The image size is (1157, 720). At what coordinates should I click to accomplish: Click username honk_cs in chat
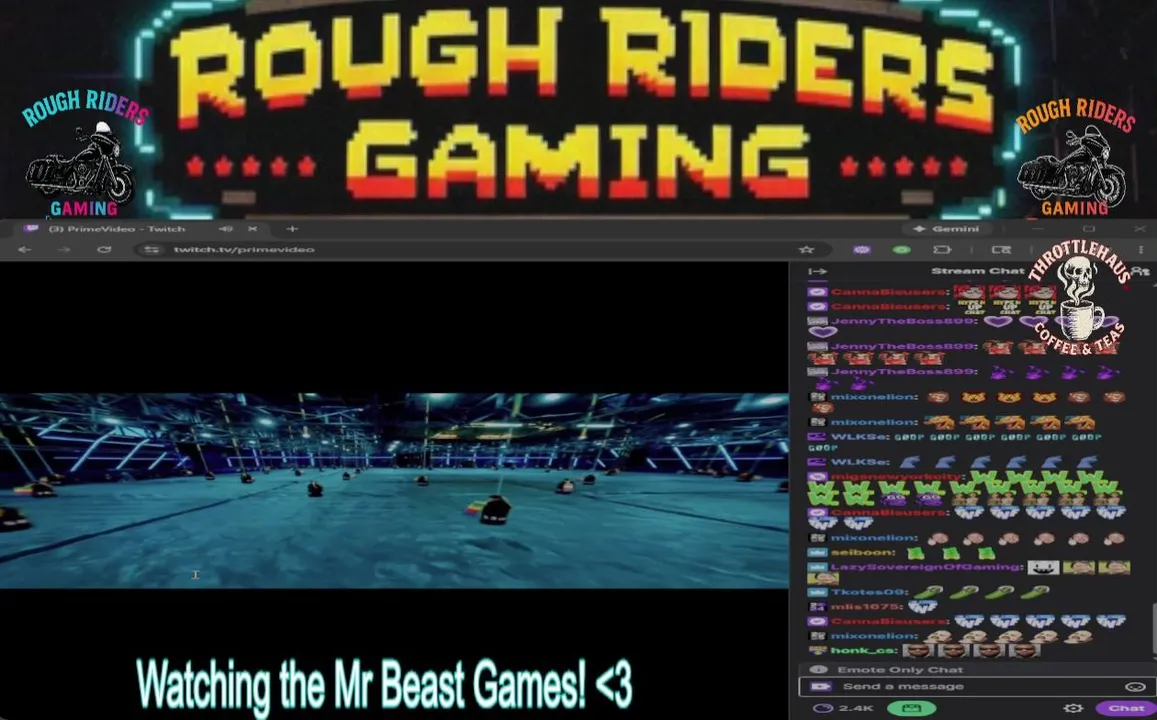(x=862, y=651)
